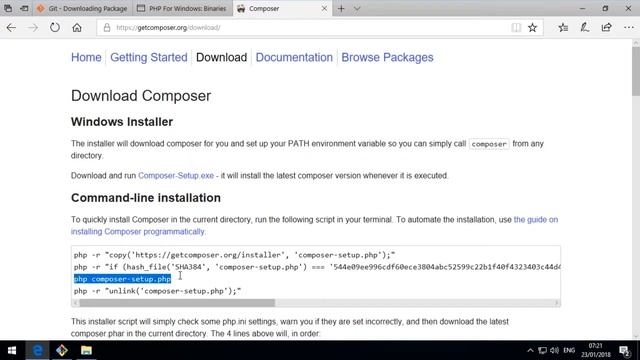Open the Home navigation link
Screen dimensions: 640x360
click(x=86, y=58)
